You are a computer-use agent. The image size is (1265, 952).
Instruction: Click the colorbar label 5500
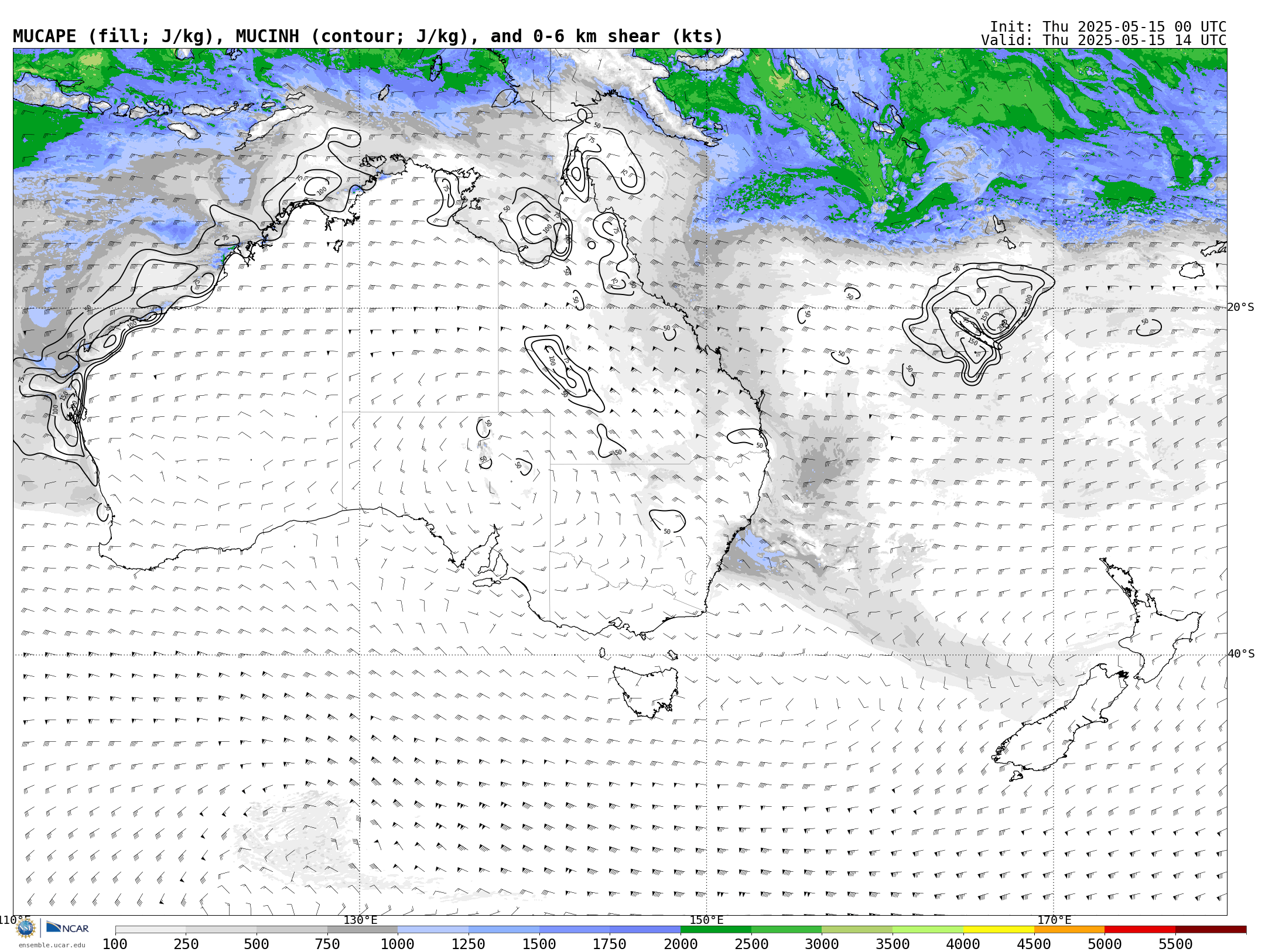tap(1175, 944)
